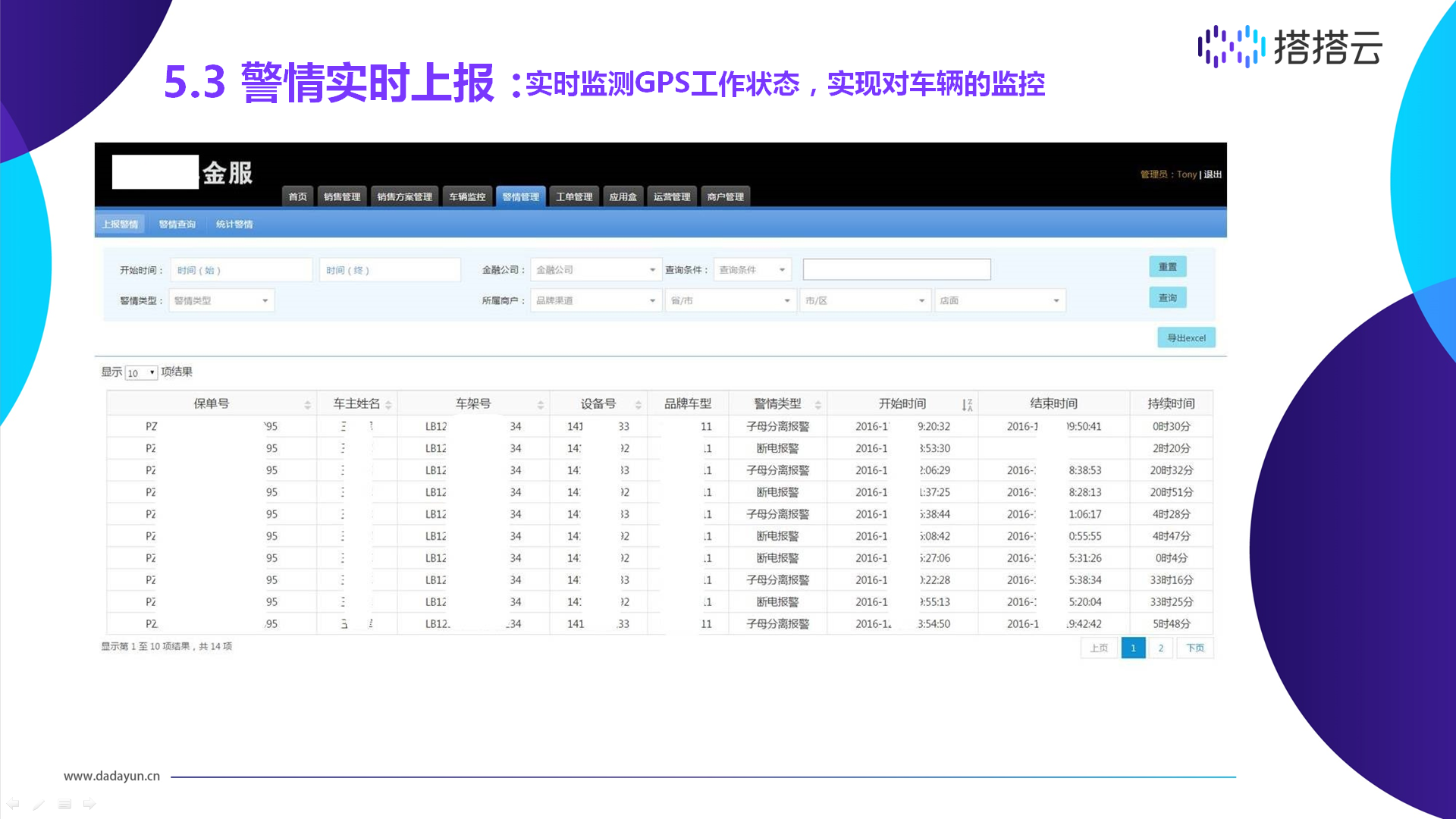Focus the 时间（终）end time field
Viewport: 1456px width, 819px height.
tap(390, 270)
